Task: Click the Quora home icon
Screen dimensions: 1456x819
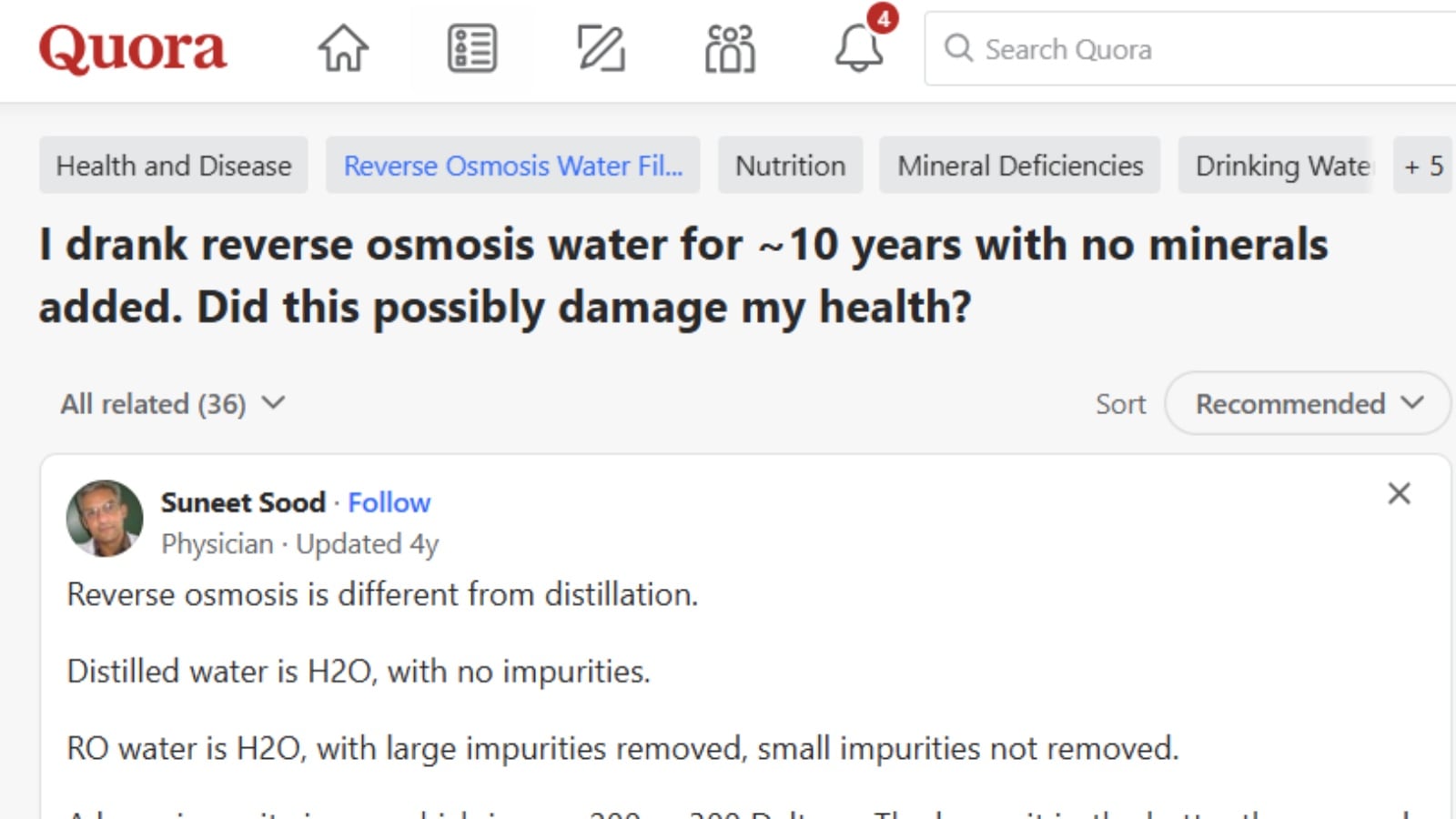Action: [x=343, y=49]
